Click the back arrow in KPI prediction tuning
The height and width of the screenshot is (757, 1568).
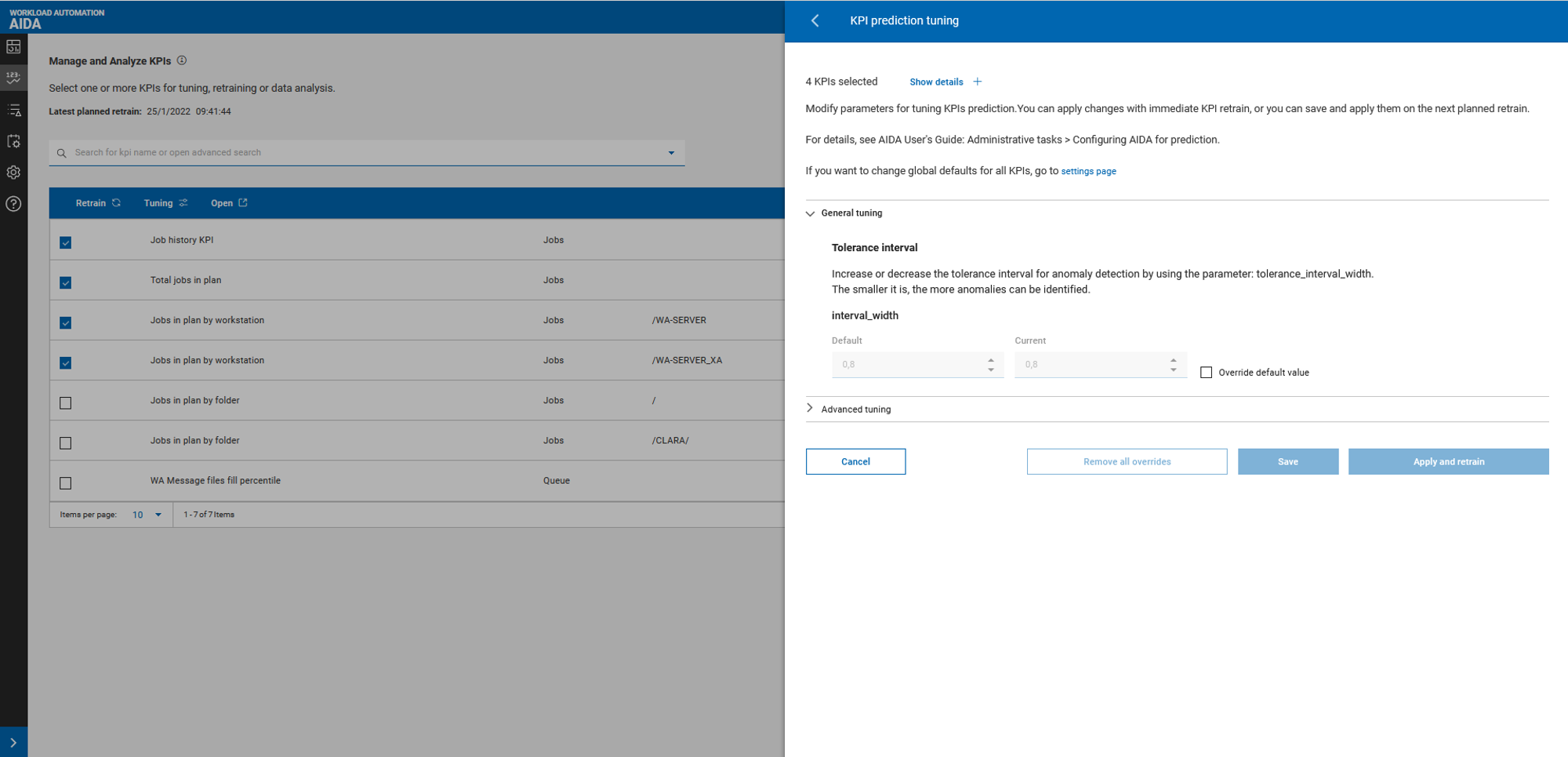(815, 21)
